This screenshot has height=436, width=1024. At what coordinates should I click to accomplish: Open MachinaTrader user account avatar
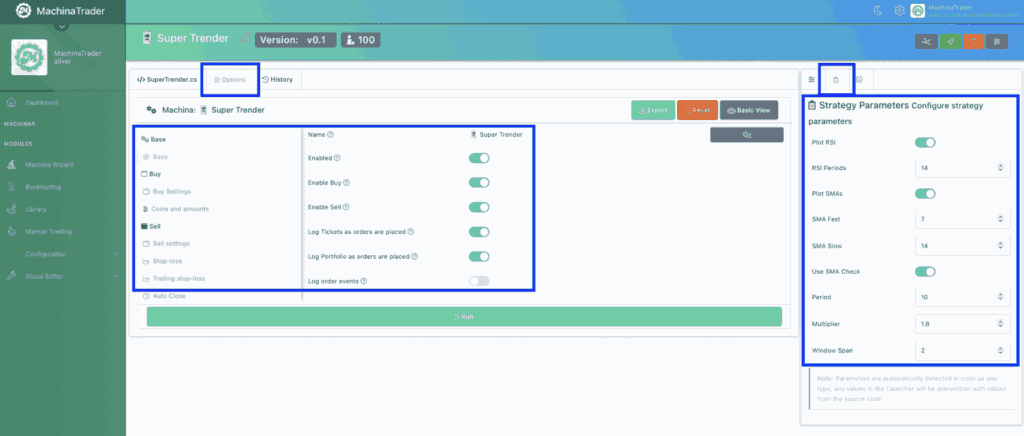pos(918,10)
